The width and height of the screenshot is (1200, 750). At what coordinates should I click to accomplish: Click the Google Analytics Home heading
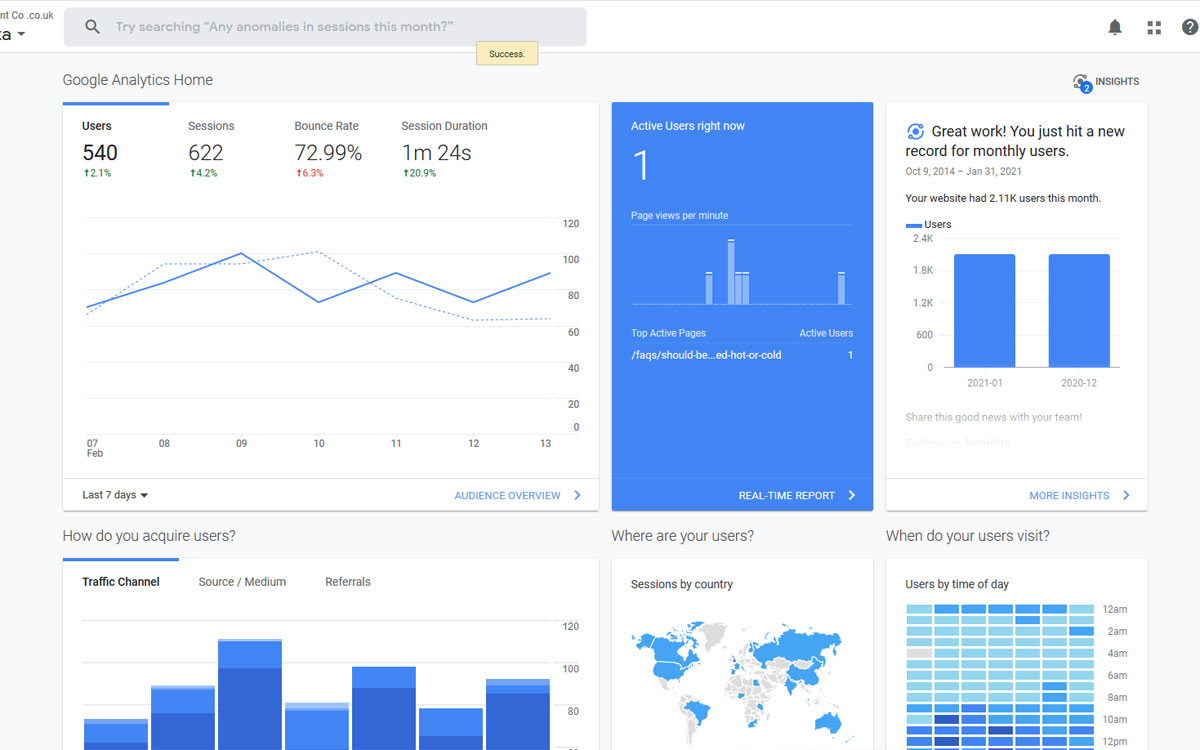[138, 80]
